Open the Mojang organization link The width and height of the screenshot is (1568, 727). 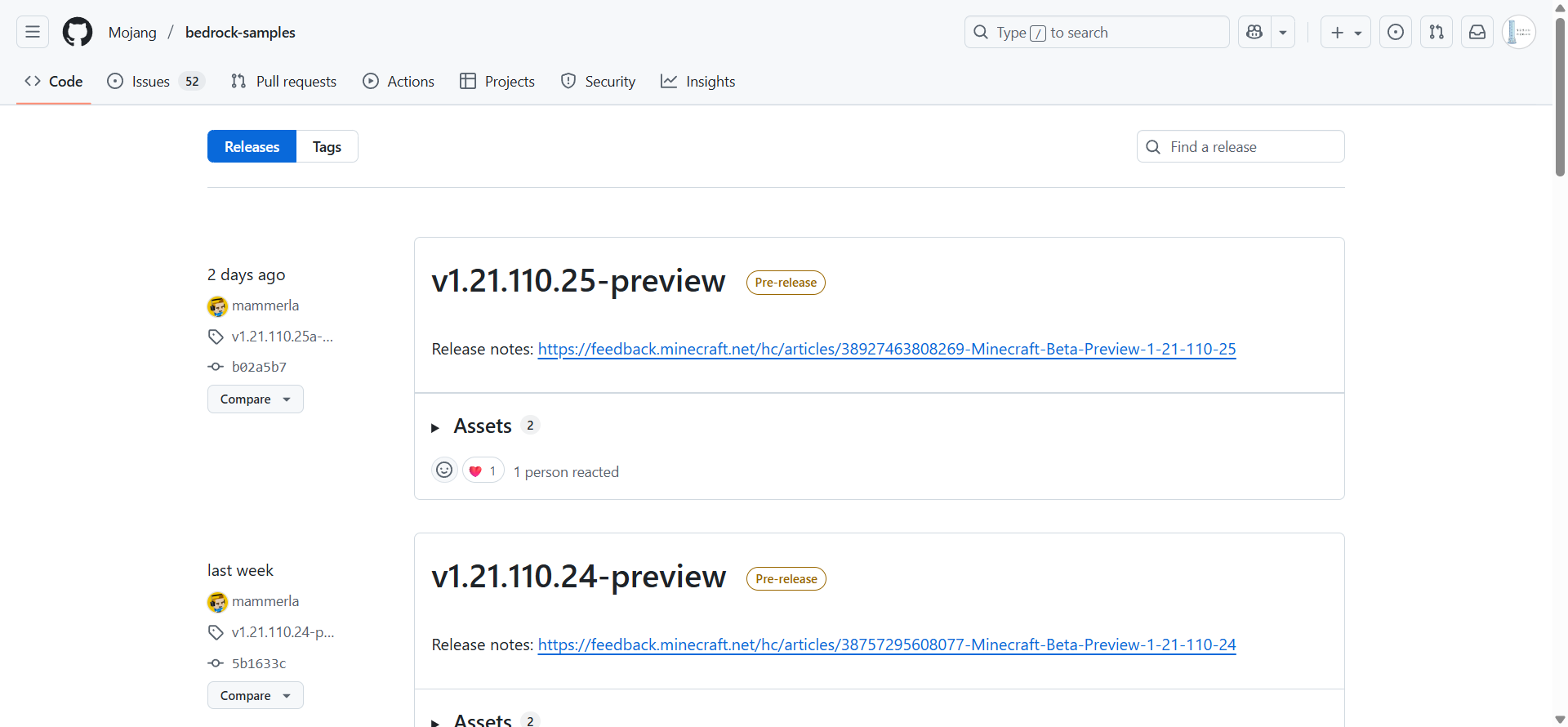[x=132, y=33]
